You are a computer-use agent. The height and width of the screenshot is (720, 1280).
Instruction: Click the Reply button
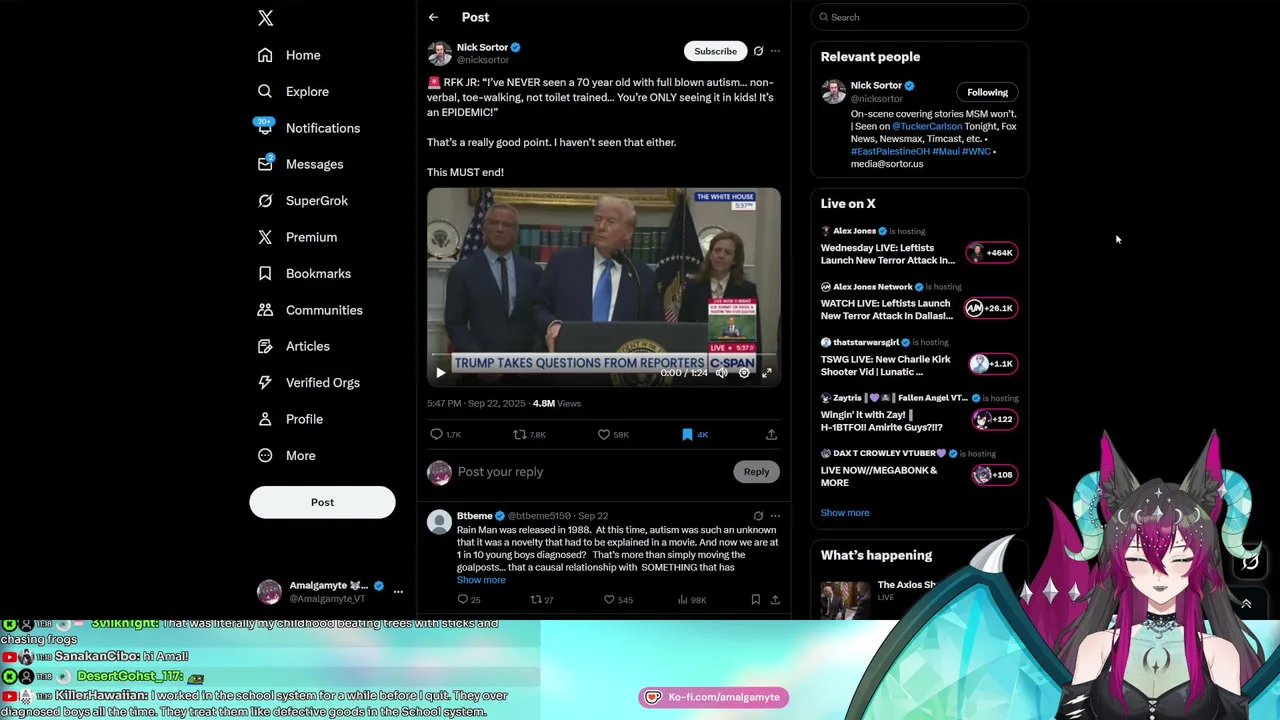coord(756,472)
